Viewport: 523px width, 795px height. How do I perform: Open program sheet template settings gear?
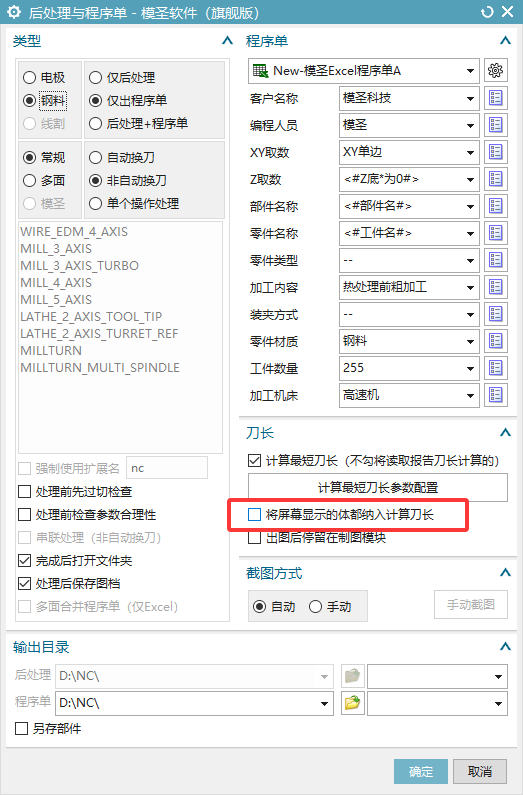tap(496, 70)
